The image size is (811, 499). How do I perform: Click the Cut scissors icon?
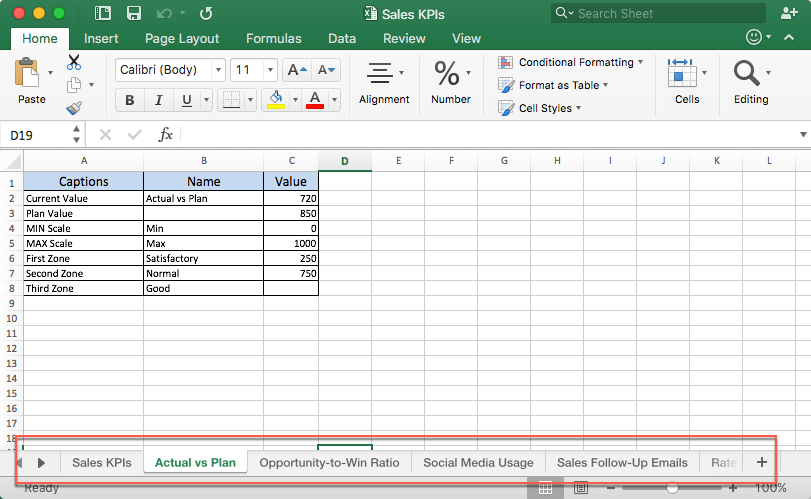click(74, 62)
